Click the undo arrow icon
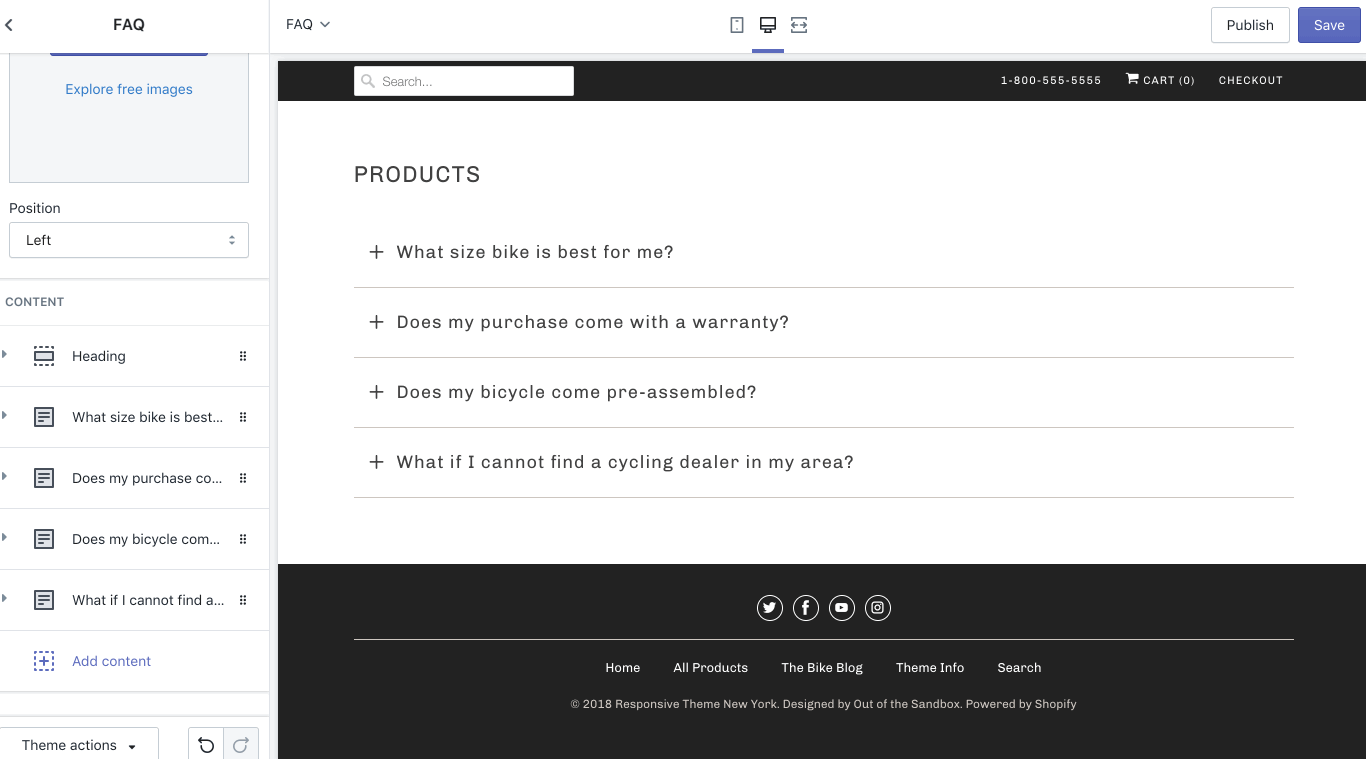The image size is (1366, 759). tap(206, 745)
